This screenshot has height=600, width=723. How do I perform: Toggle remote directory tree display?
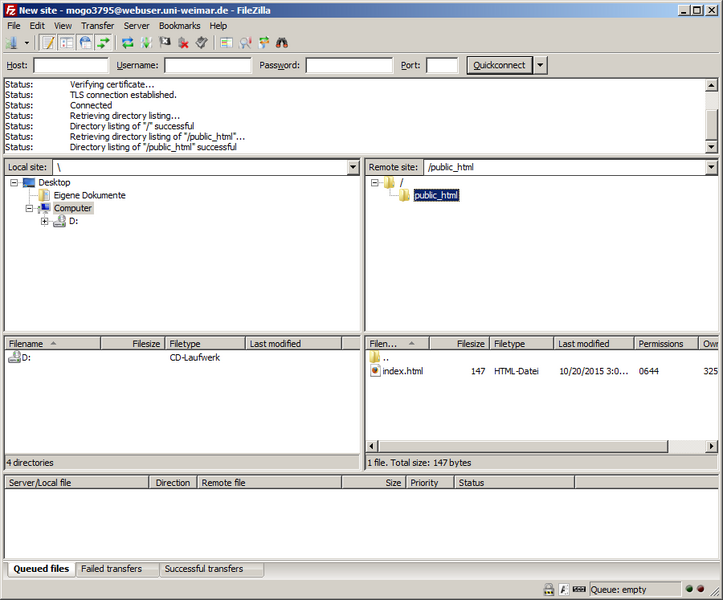(85, 43)
